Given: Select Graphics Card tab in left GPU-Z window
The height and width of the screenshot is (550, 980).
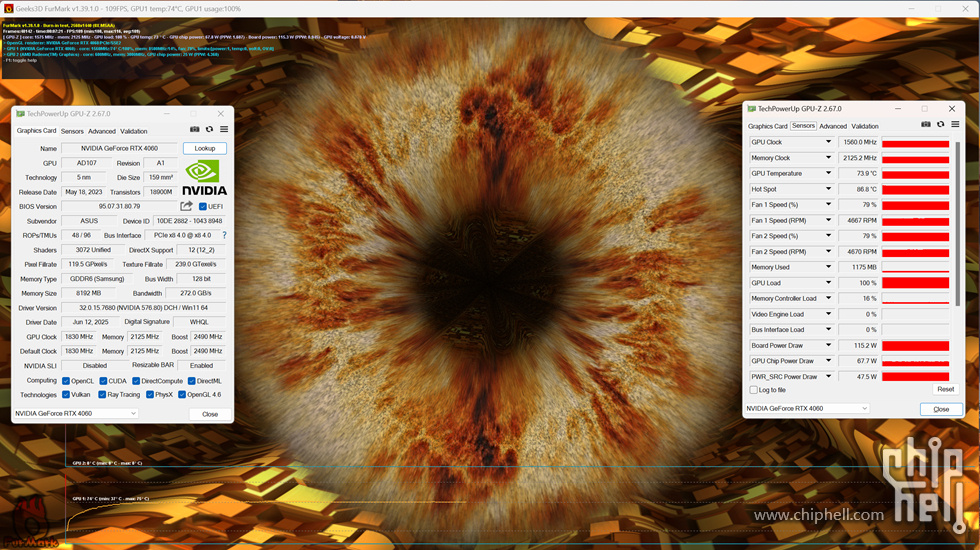Looking at the screenshot, I should pos(36,131).
